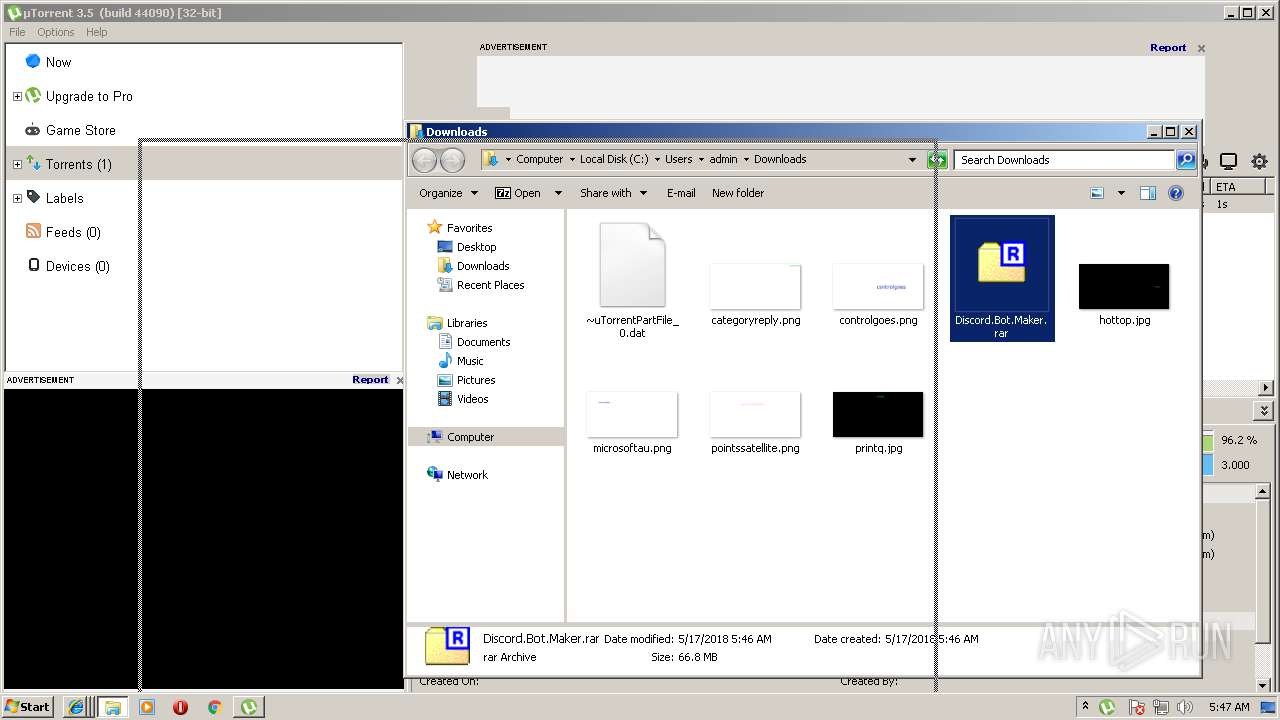Select Computer in breadcrumb path
Screen dimensions: 1280x720
pos(540,159)
